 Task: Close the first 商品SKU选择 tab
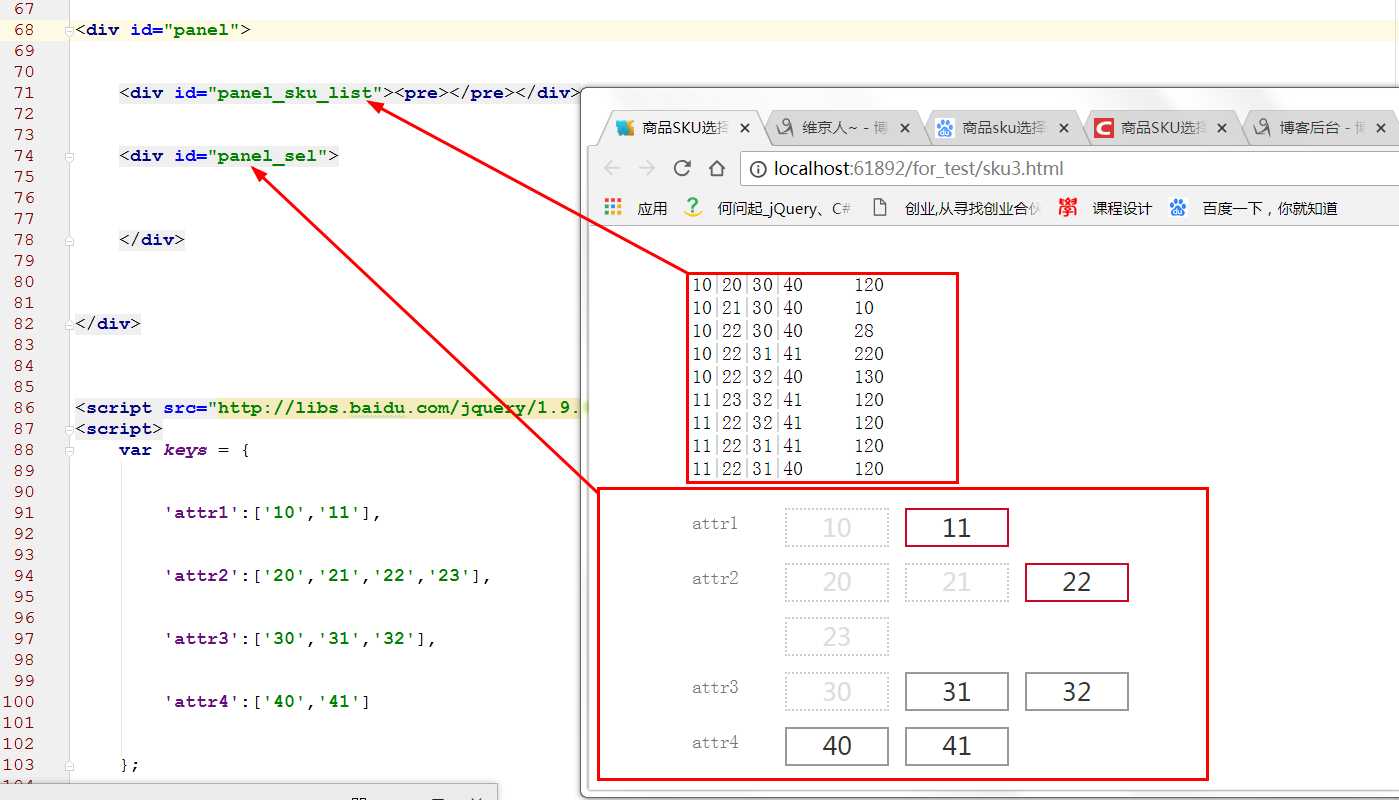point(745,128)
